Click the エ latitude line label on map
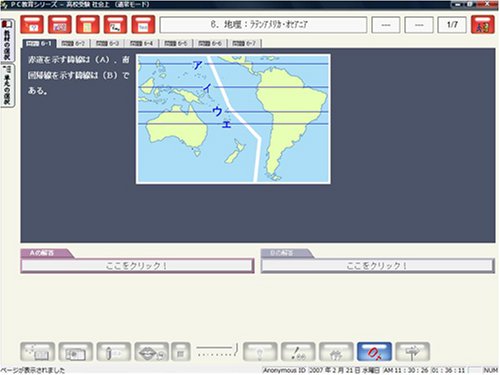 click(x=227, y=124)
